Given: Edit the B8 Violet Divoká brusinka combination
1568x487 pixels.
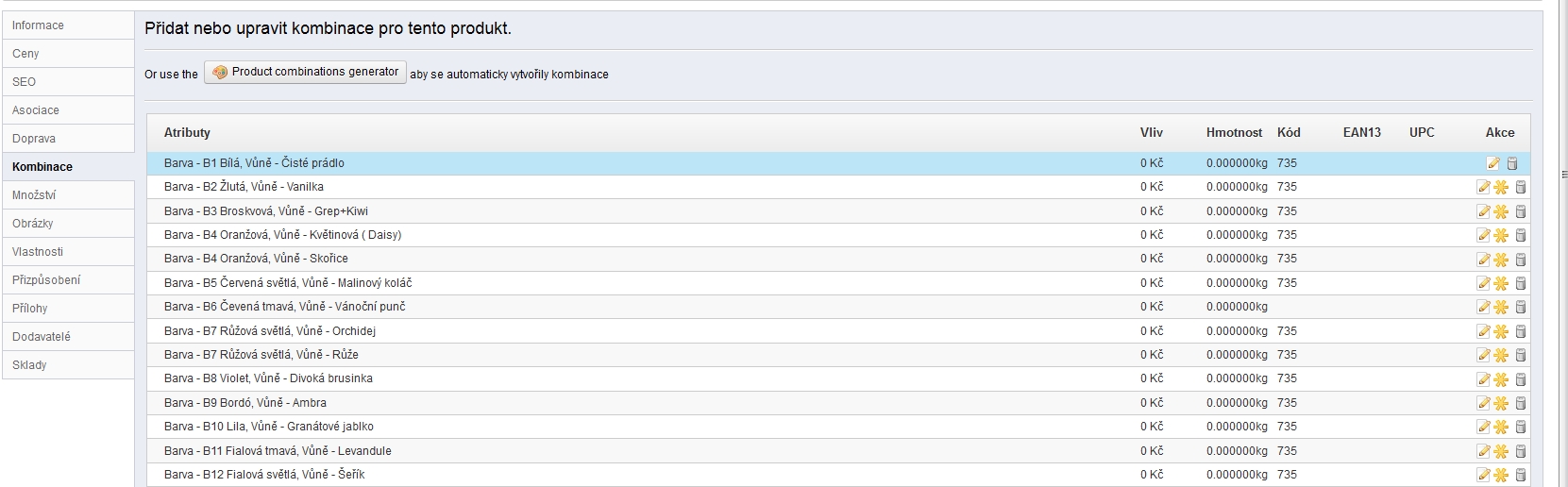Looking at the screenshot, I should (x=1483, y=378).
